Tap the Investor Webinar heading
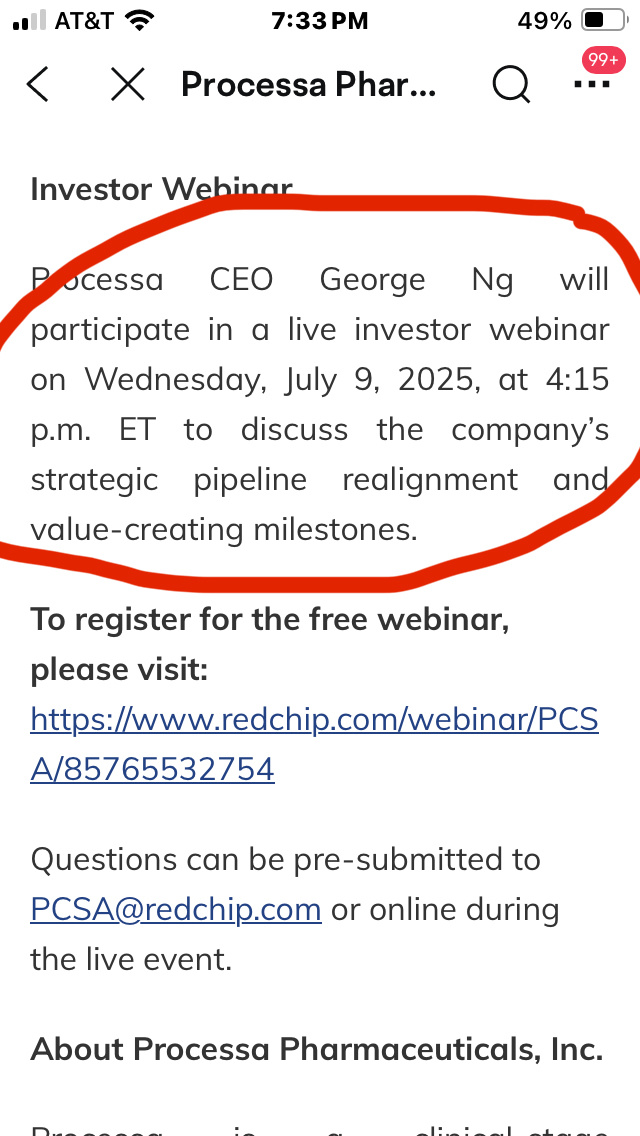Image resolution: width=640 pixels, height=1136 pixels. tap(162, 189)
